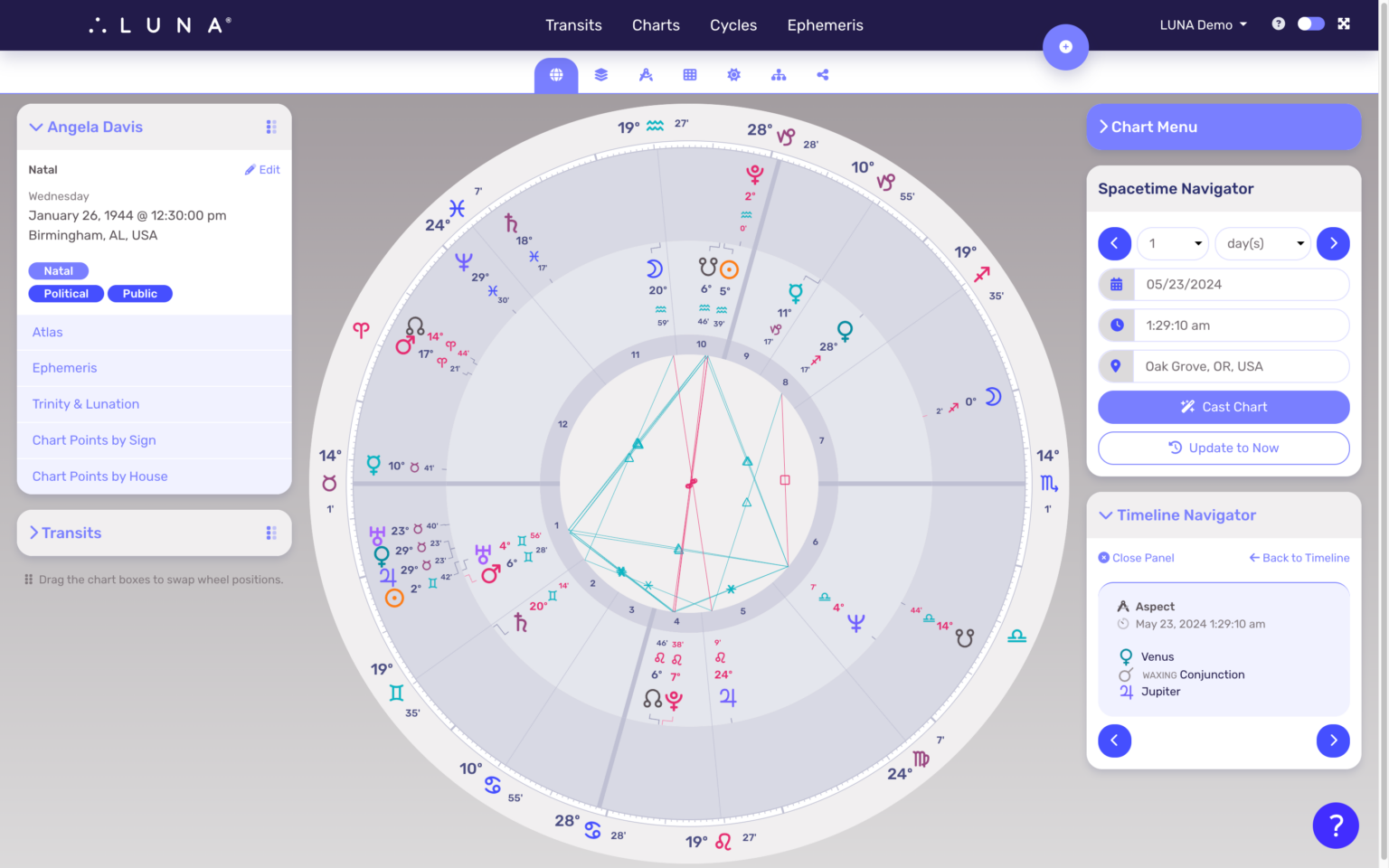The height and width of the screenshot is (868, 1389).
Task: Open the day(s) unit dropdown
Action: [1262, 243]
